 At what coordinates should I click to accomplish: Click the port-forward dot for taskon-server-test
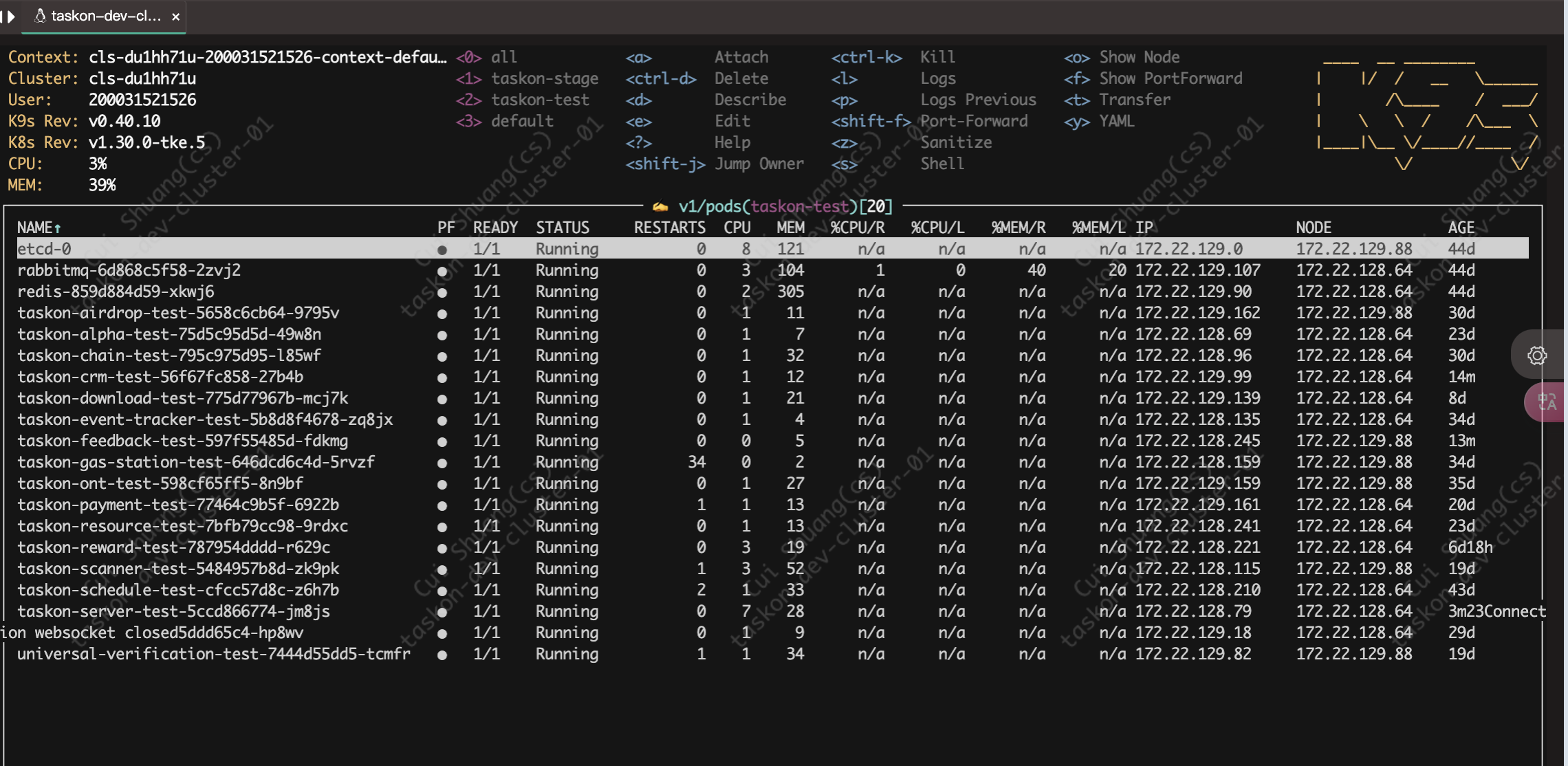pos(442,612)
